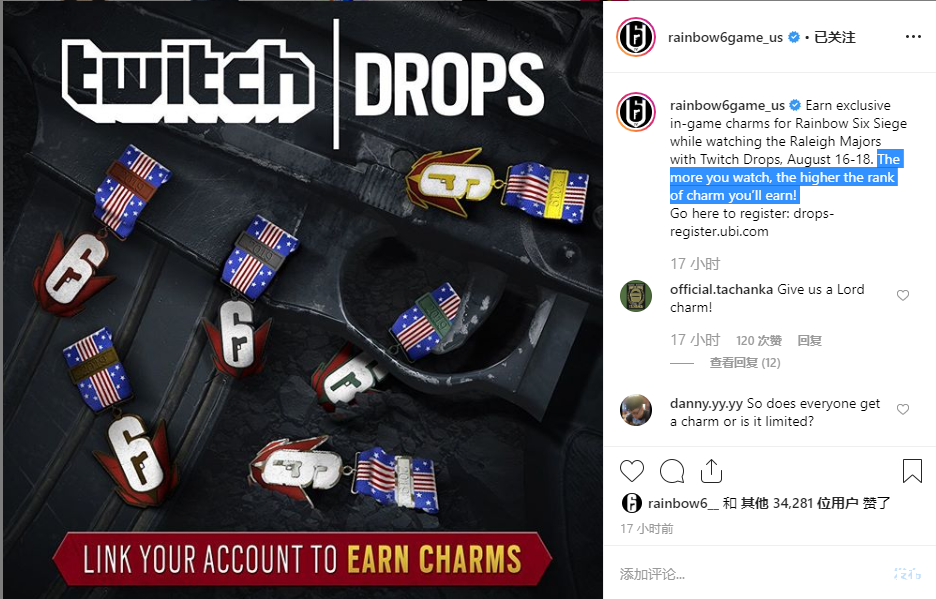Save the post with the bookmark icon

pyautogui.click(x=912, y=471)
